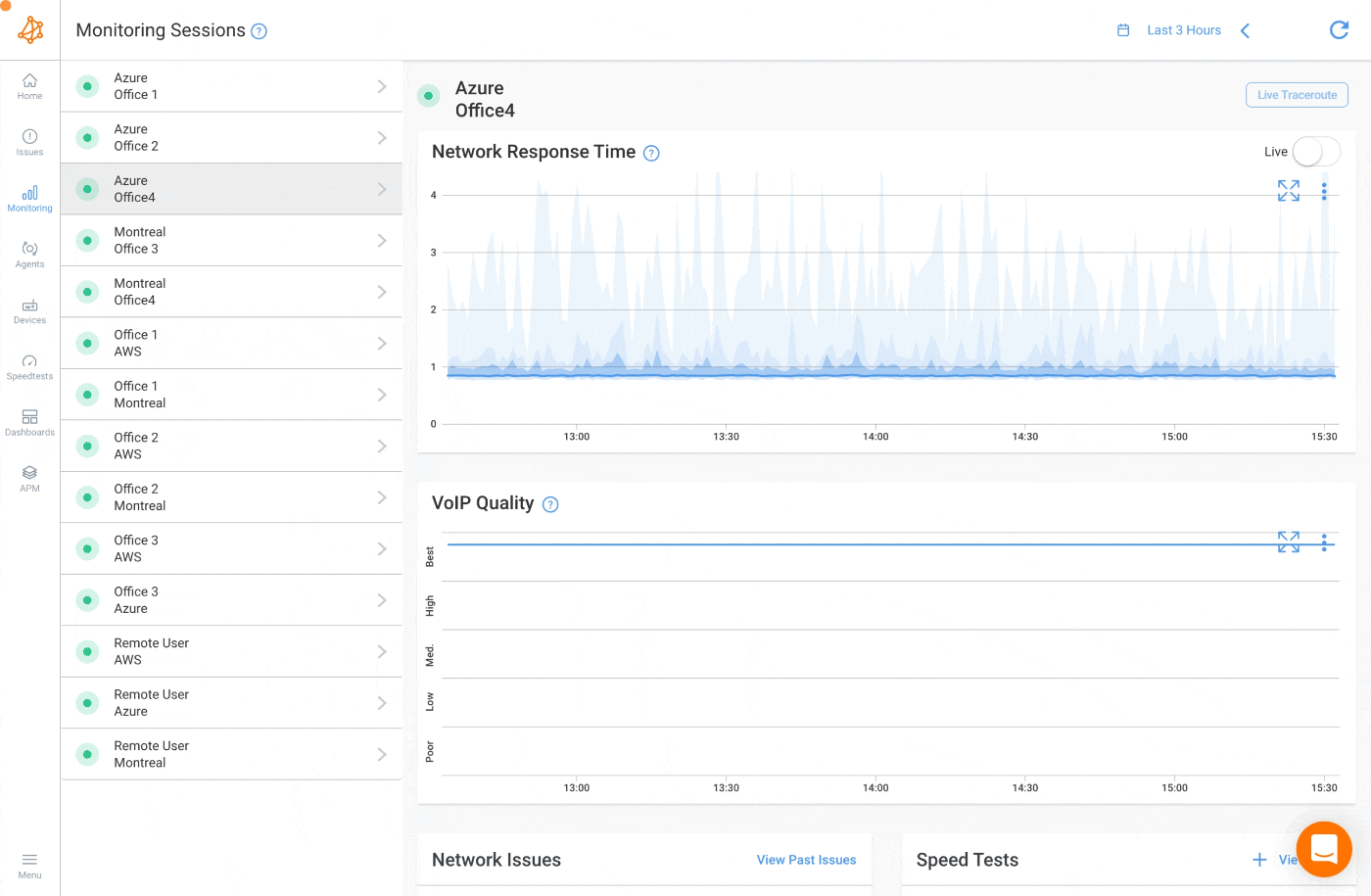Refresh the monitoring data

pos(1339,30)
